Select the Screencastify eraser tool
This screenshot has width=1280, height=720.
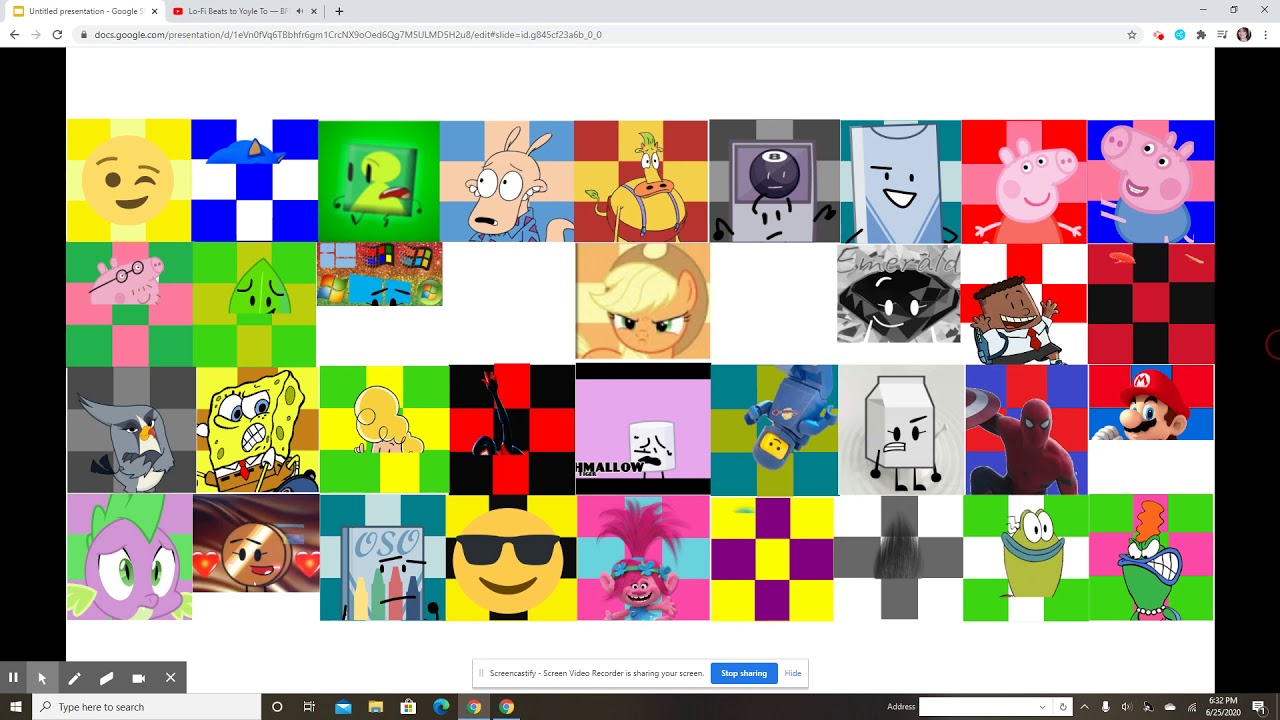[106, 677]
